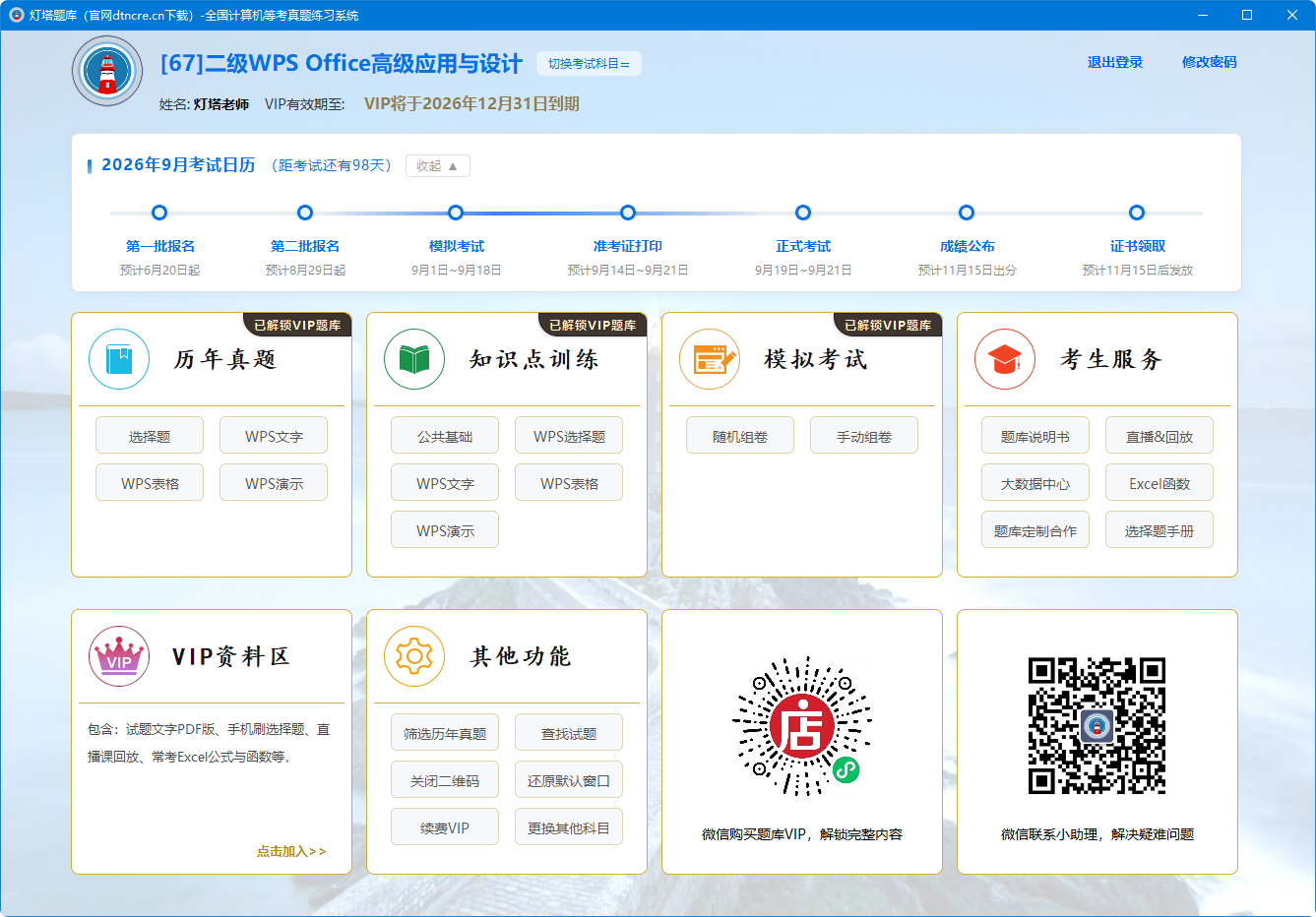Click the 正式考试 timeline node

[803, 213]
